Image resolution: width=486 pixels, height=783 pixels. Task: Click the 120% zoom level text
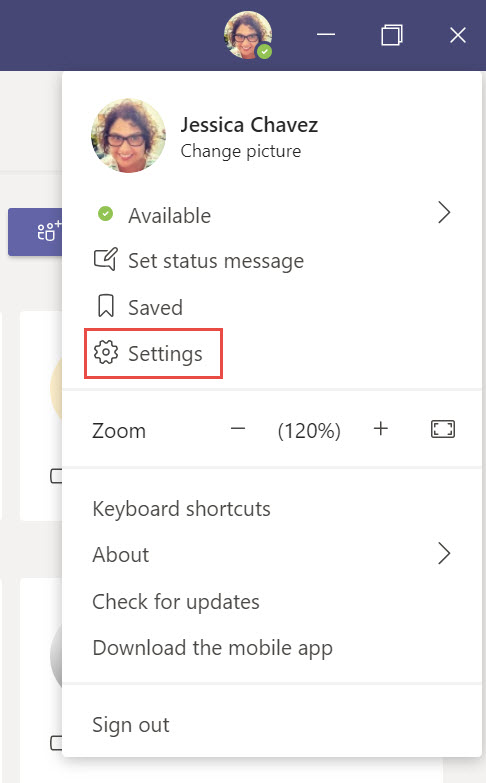pyautogui.click(x=309, y=430)
